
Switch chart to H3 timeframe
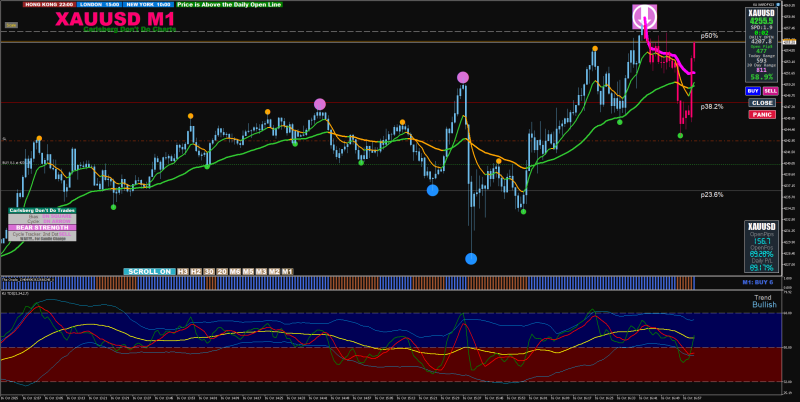point(183,271)
